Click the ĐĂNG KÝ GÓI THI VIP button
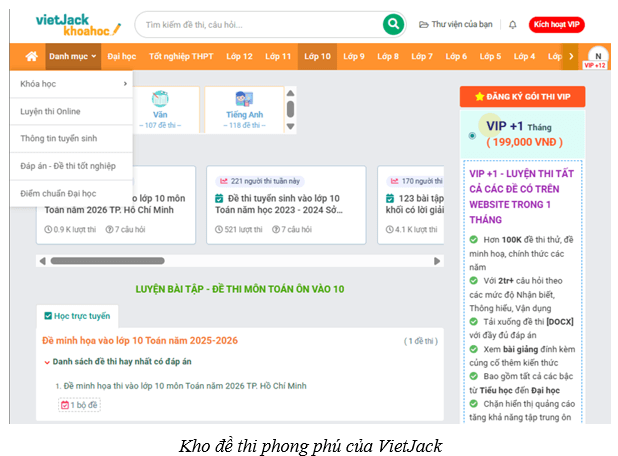The height and width of the screenshot is (456, 618). pyautogui.click(x=522, y=97)
